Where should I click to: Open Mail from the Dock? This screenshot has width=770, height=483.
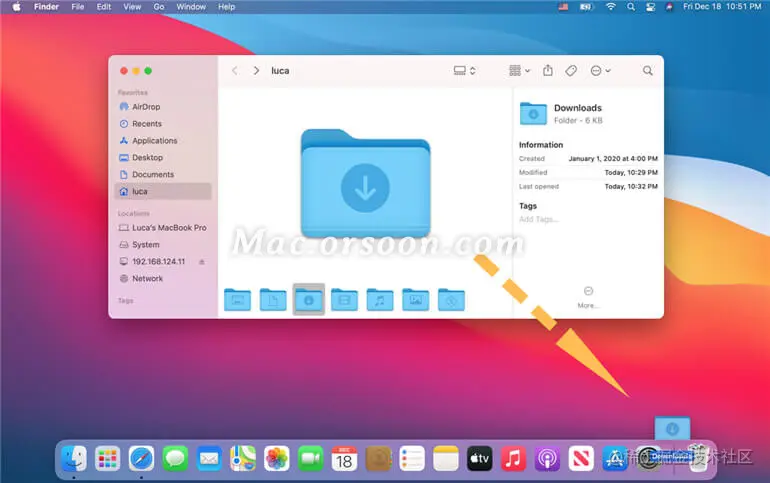point(209,458)
